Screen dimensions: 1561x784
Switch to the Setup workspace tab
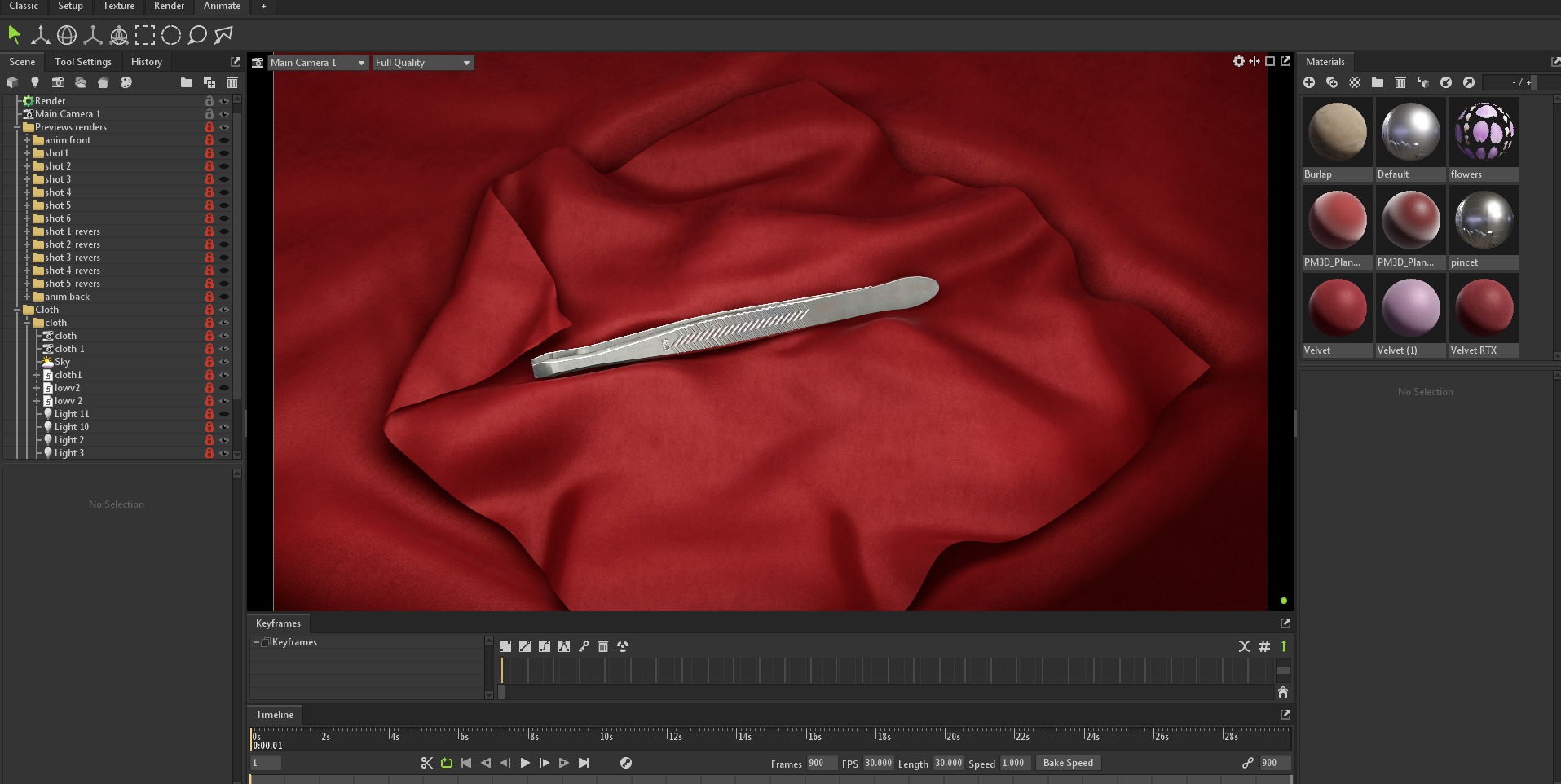click(70, 6)
